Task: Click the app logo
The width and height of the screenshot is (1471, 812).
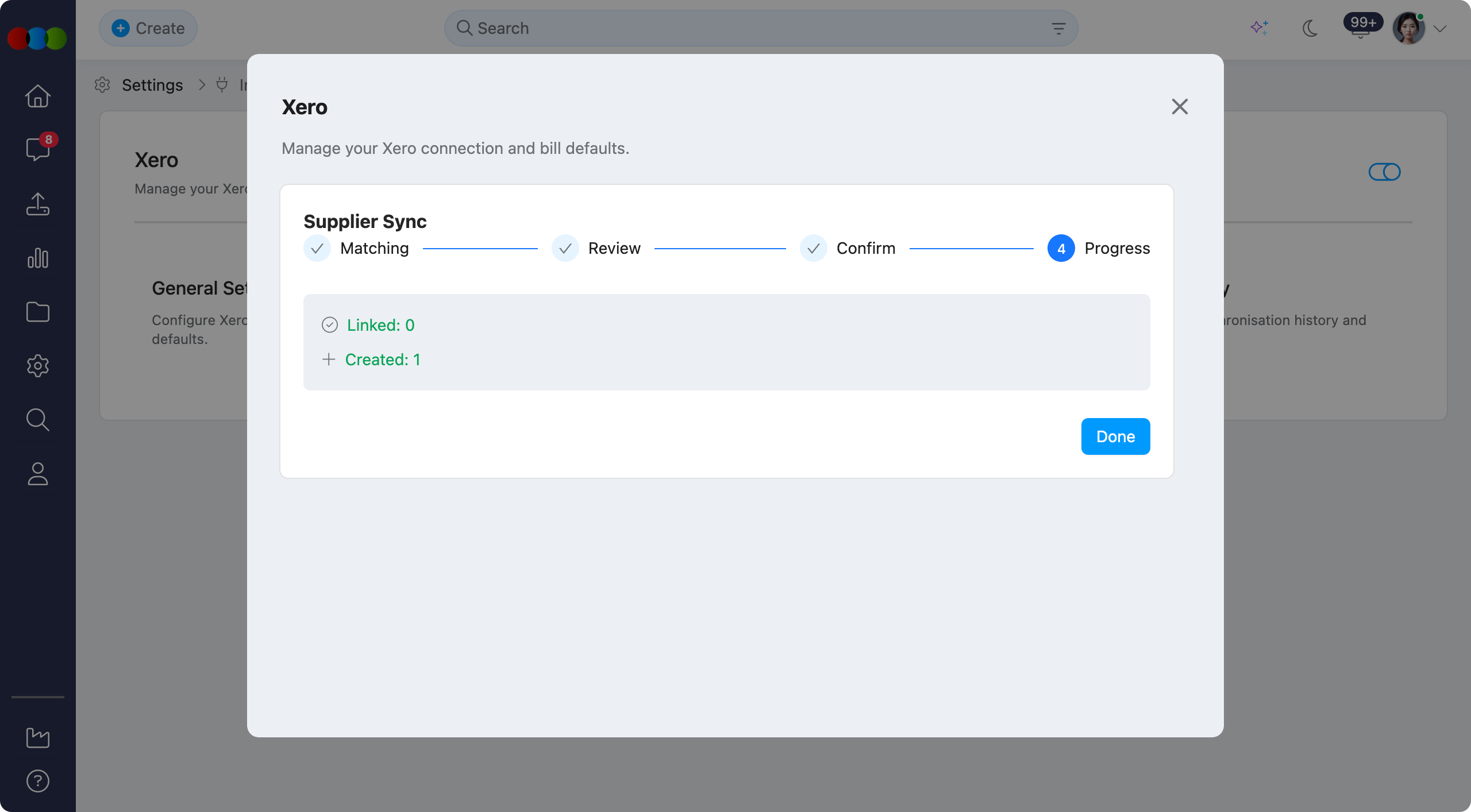Action: [x=37, y=38]
